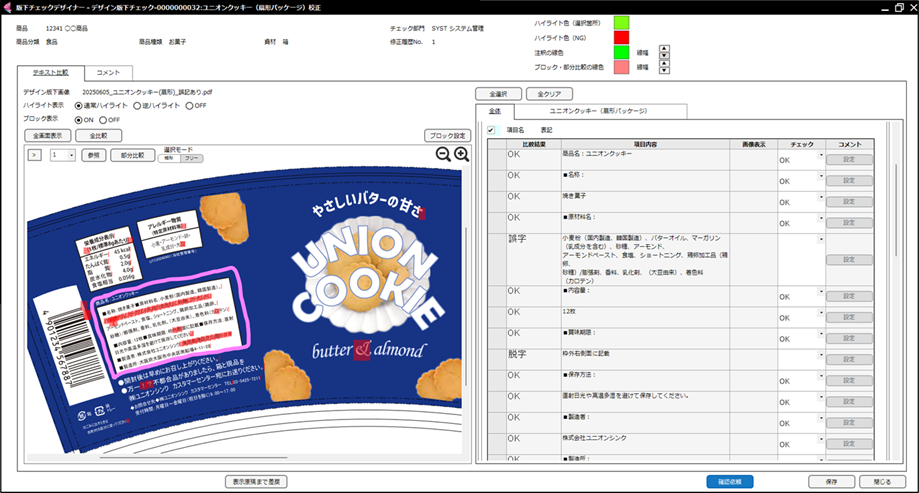This screenshot has height=493, width=919.
Task: Click the design preview vertical scrollbar
Action: coord(467,305)
